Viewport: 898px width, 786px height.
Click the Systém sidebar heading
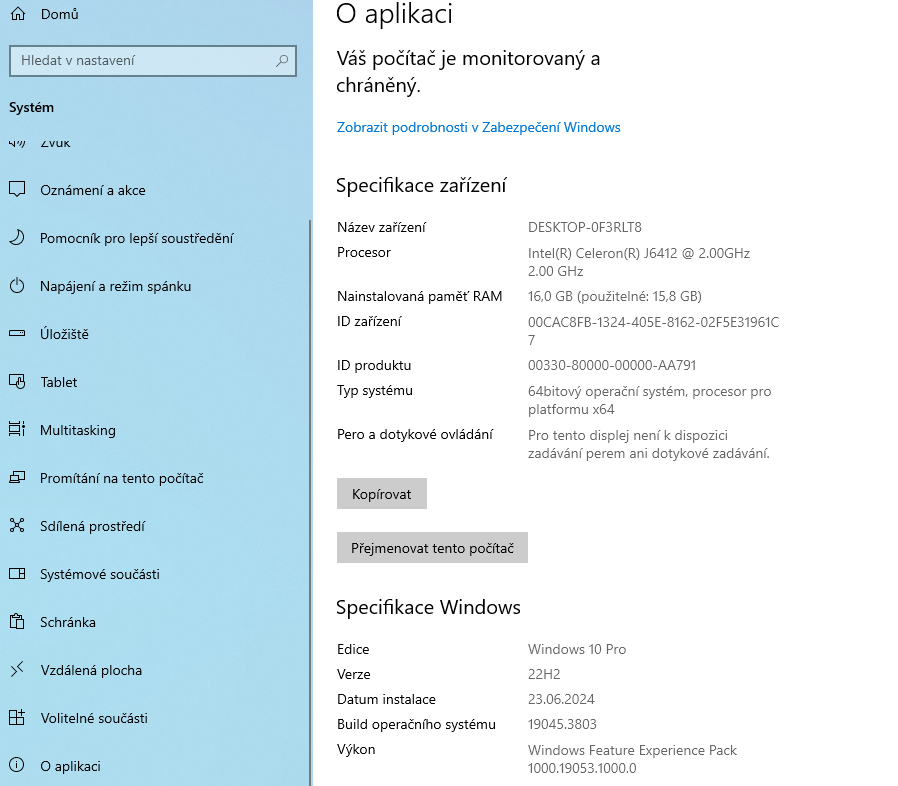pyautogui.click(x=31, y=107)
